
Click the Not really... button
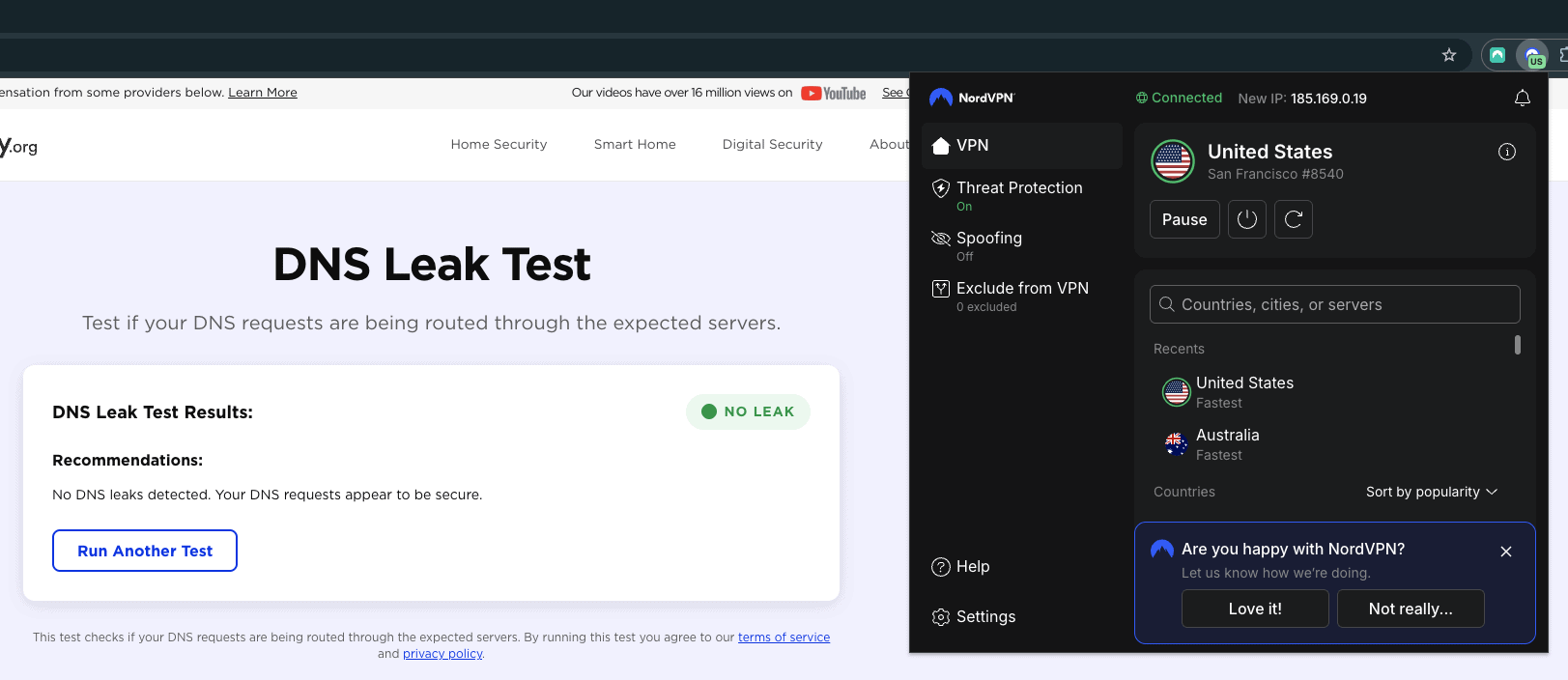point(1411,609)
